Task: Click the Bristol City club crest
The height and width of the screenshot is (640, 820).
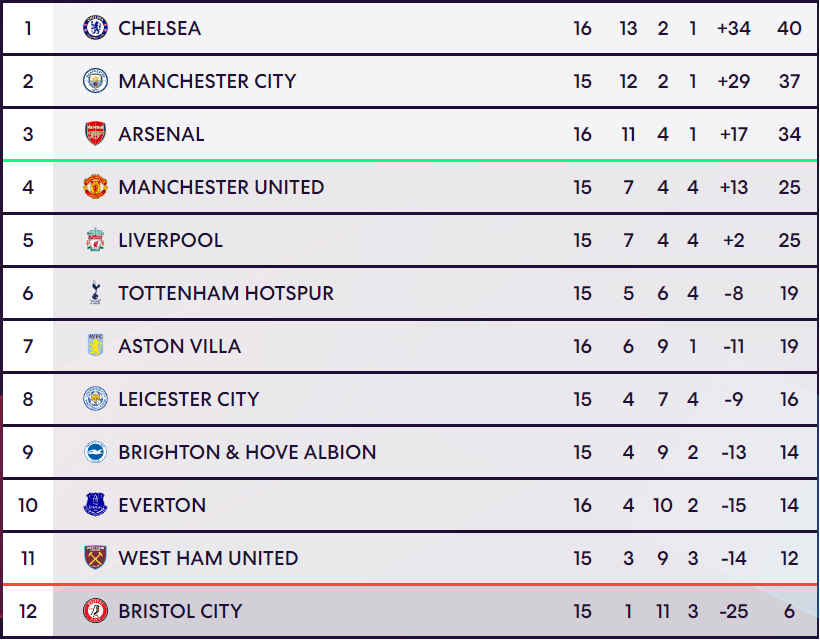Action: pyautogui.click(x=95, y=611)
